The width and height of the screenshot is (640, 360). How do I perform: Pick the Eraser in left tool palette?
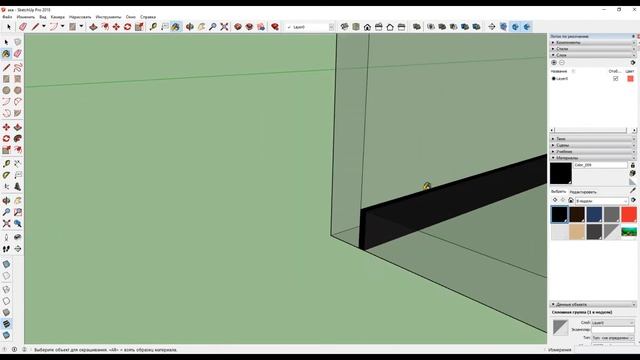point(18,53)
